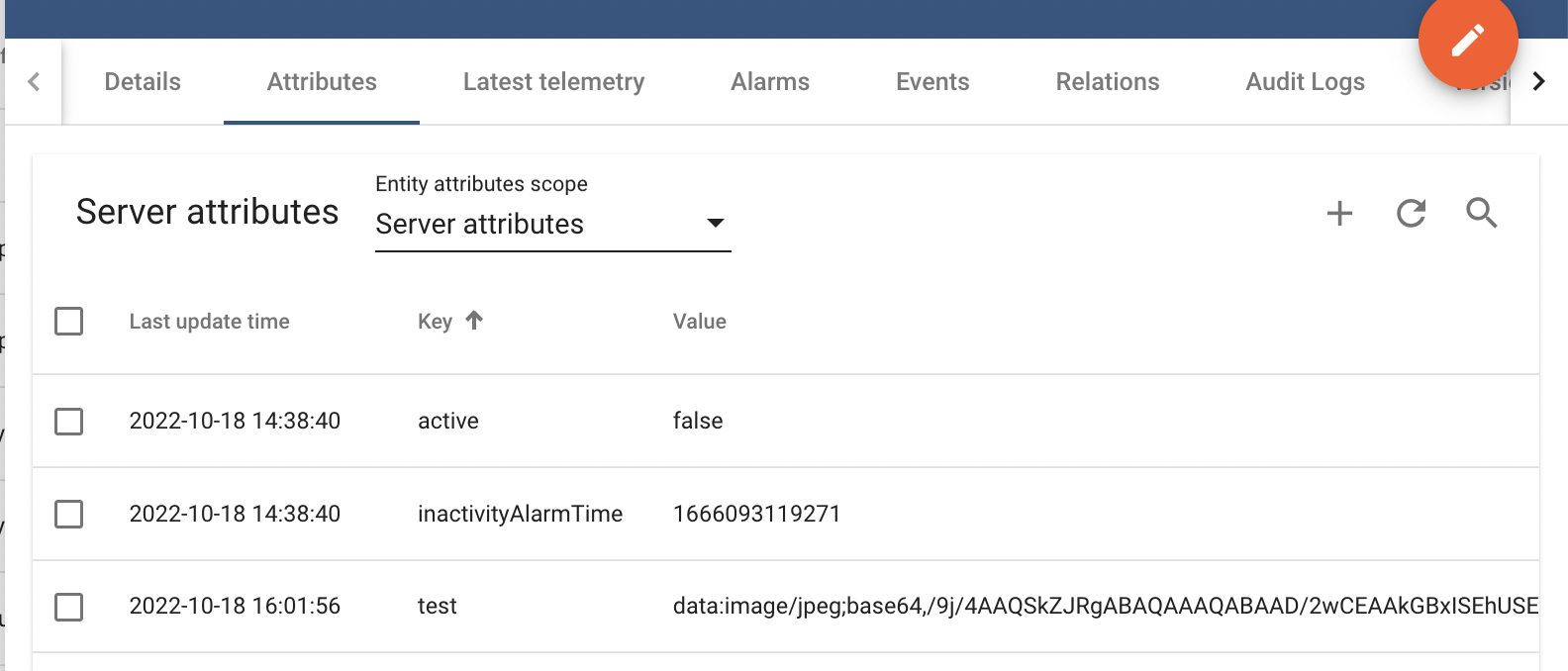Collapse the tab strip with the back arrow

(x=34, y=81)
